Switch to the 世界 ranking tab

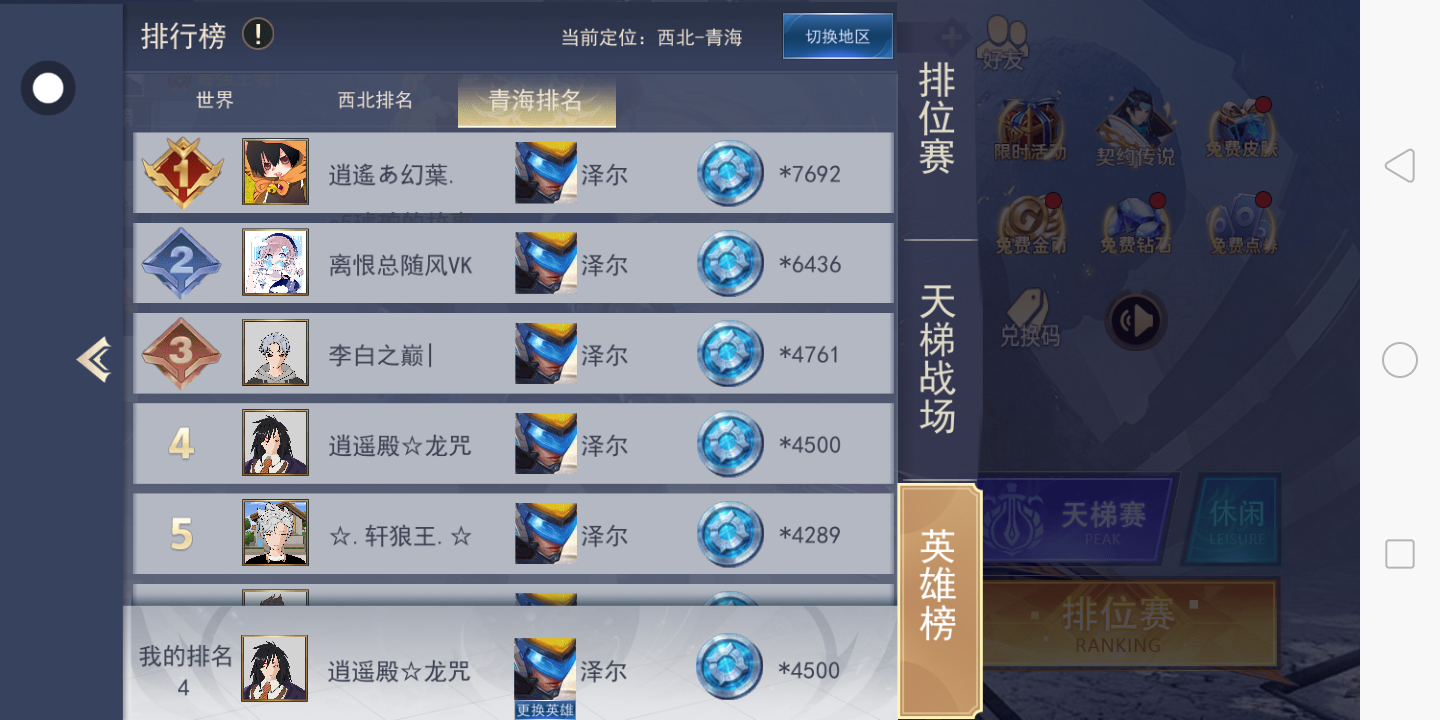pyautogui.click(x=215, y=100)
